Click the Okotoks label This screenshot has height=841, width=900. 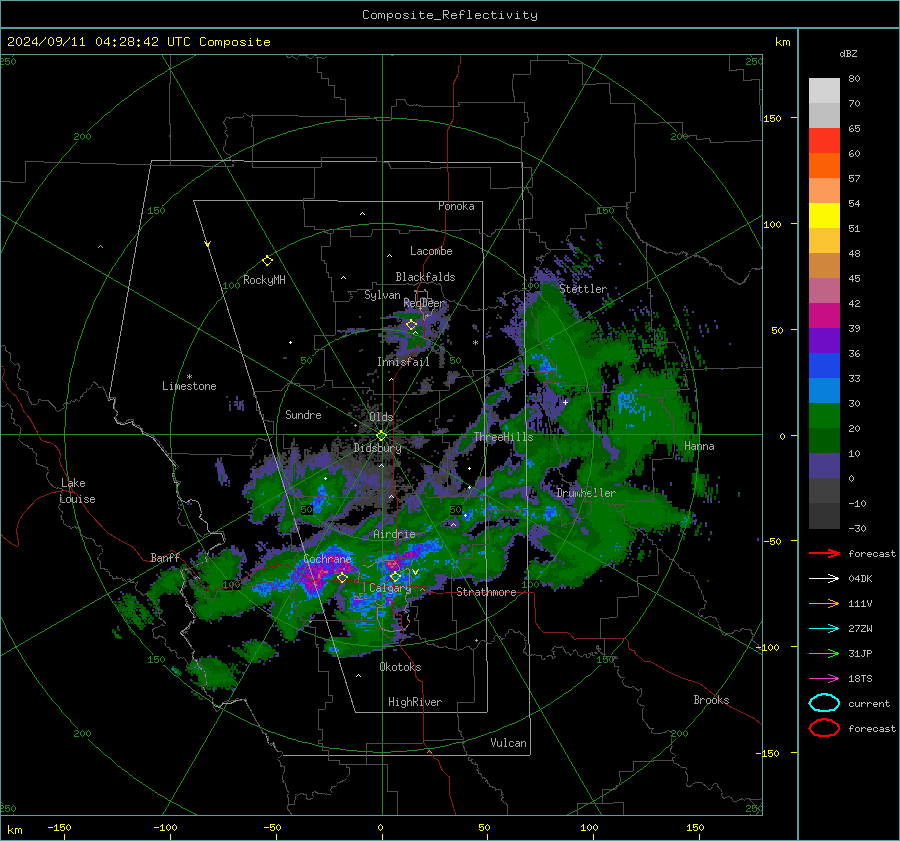tap(400, 667)
